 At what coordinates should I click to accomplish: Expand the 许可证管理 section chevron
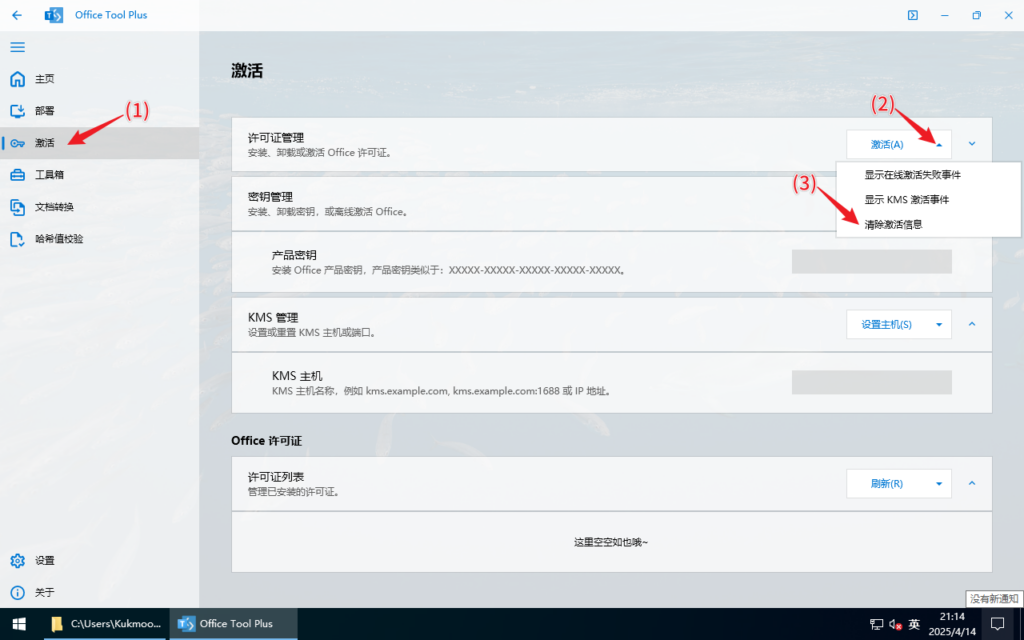point(972,144)
